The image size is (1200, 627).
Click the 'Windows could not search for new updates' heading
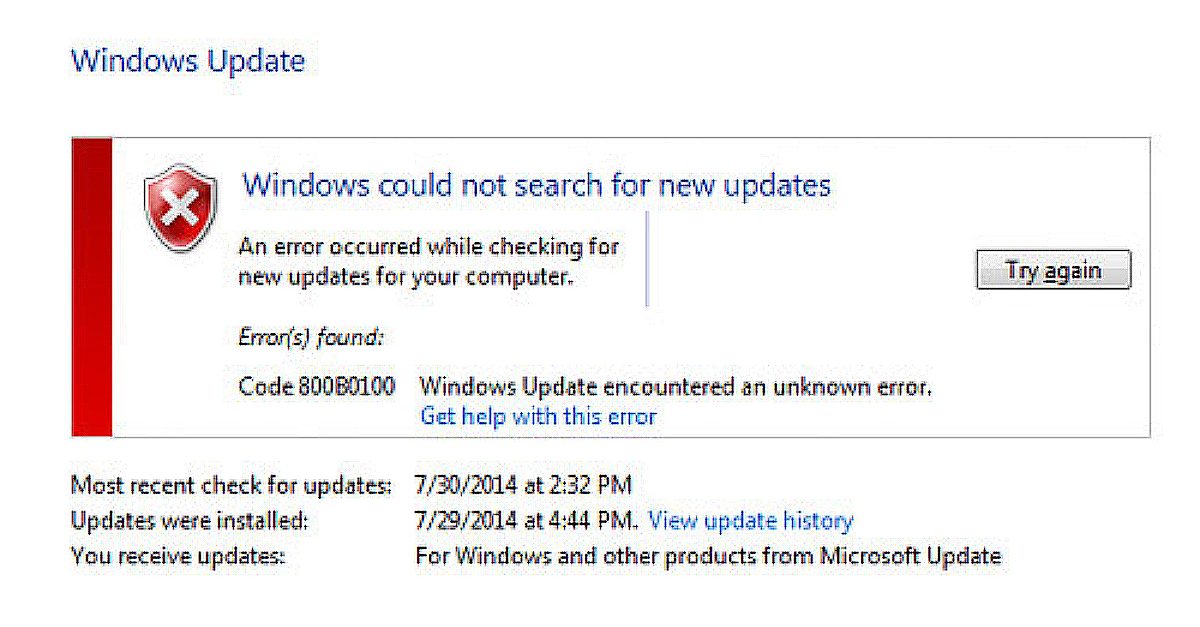(536, 185)
